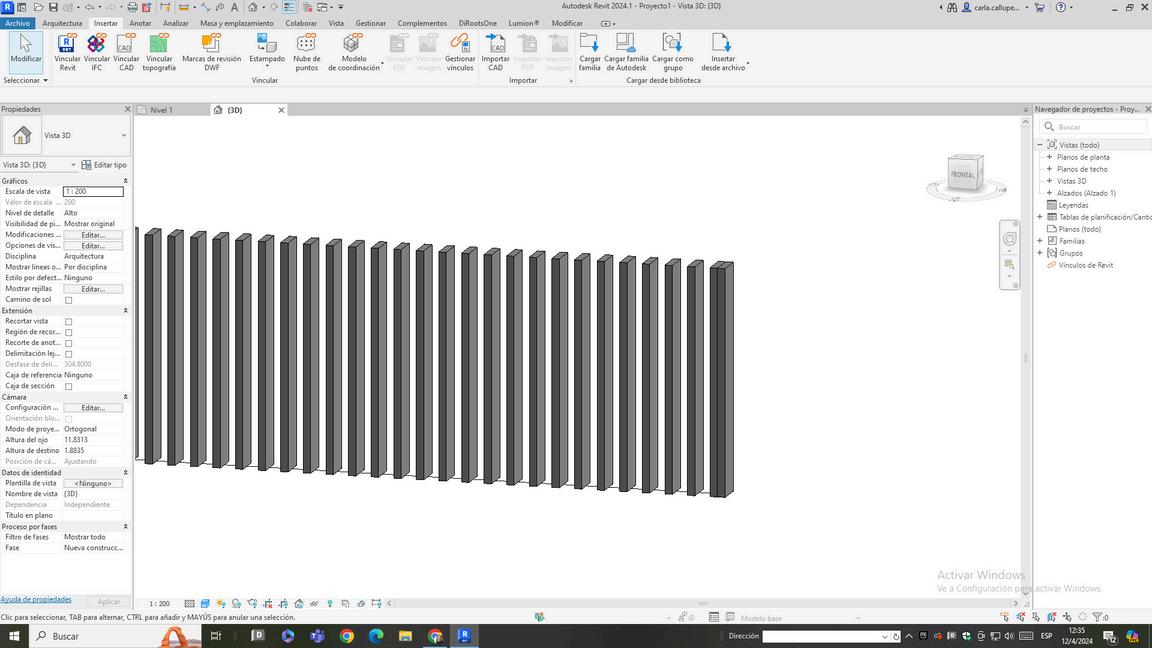1152x648 pixels.
Task: Open Seleccionar panel dropdown
Action: point(26,80)
